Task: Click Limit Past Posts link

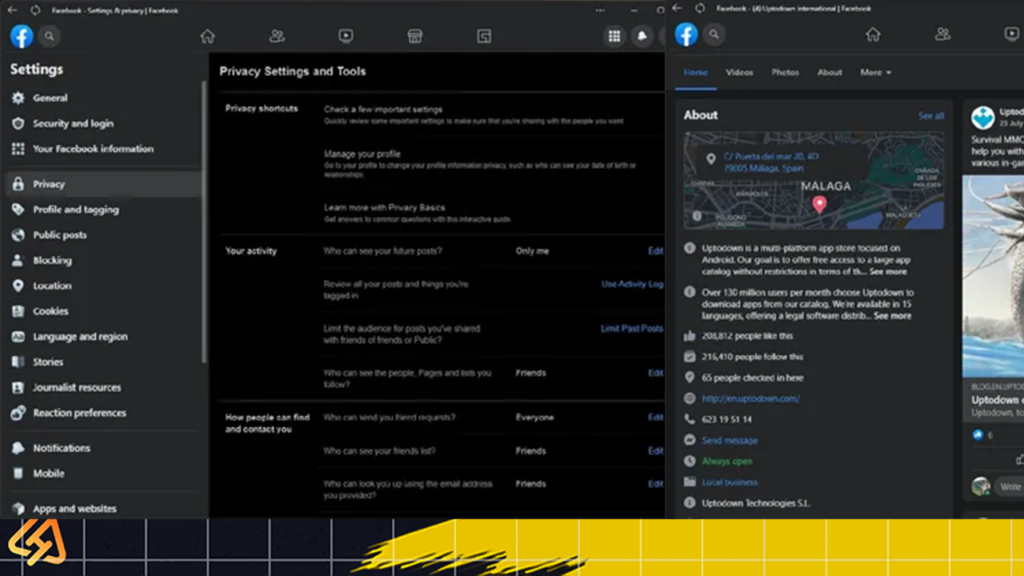Action: coord(631,328)
